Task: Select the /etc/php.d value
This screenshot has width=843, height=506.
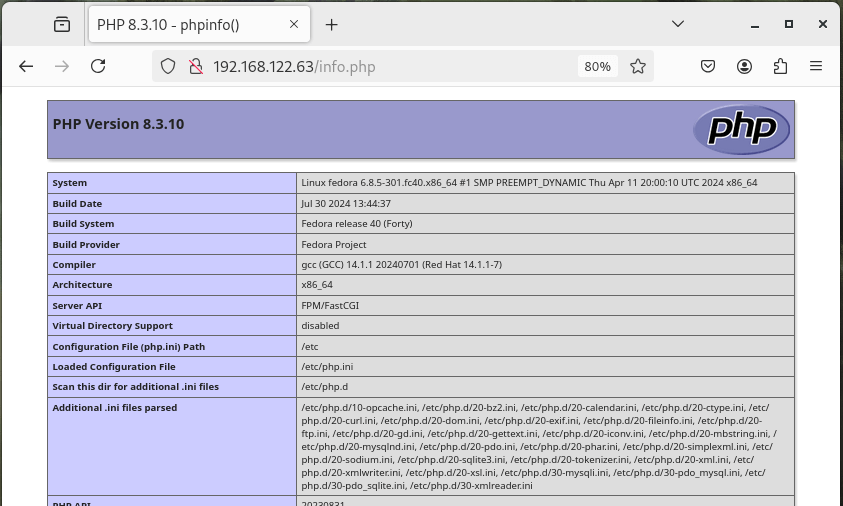Action: (x=324, y=387)
